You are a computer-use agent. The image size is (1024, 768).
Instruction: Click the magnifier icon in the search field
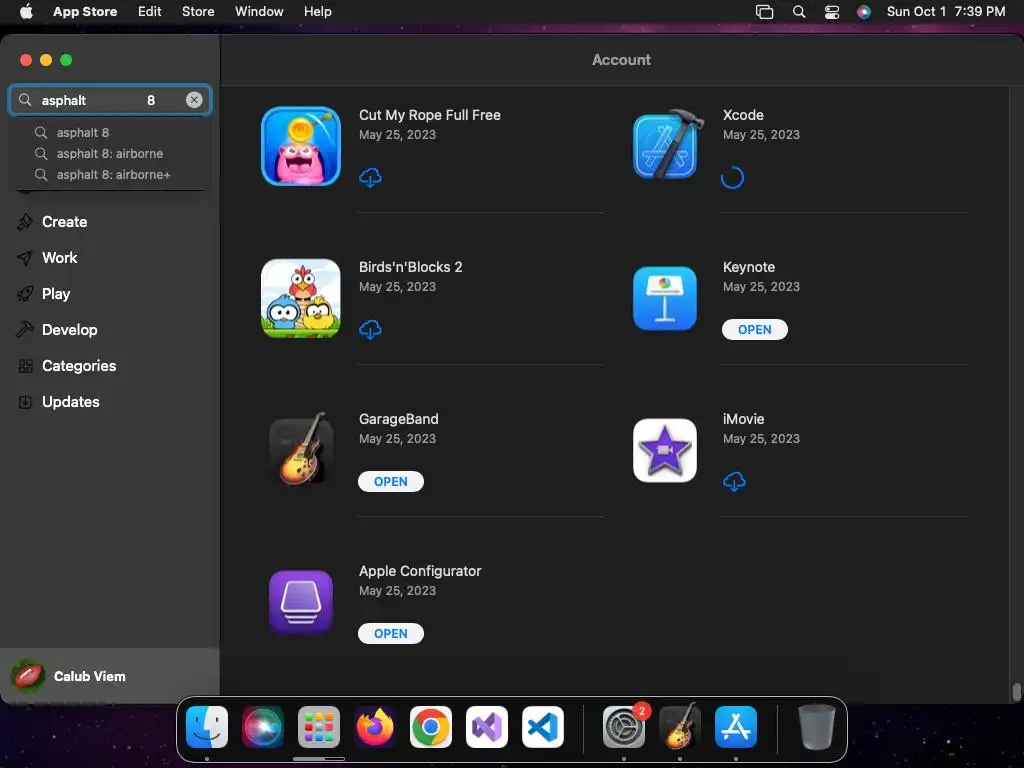click(25, 100)
